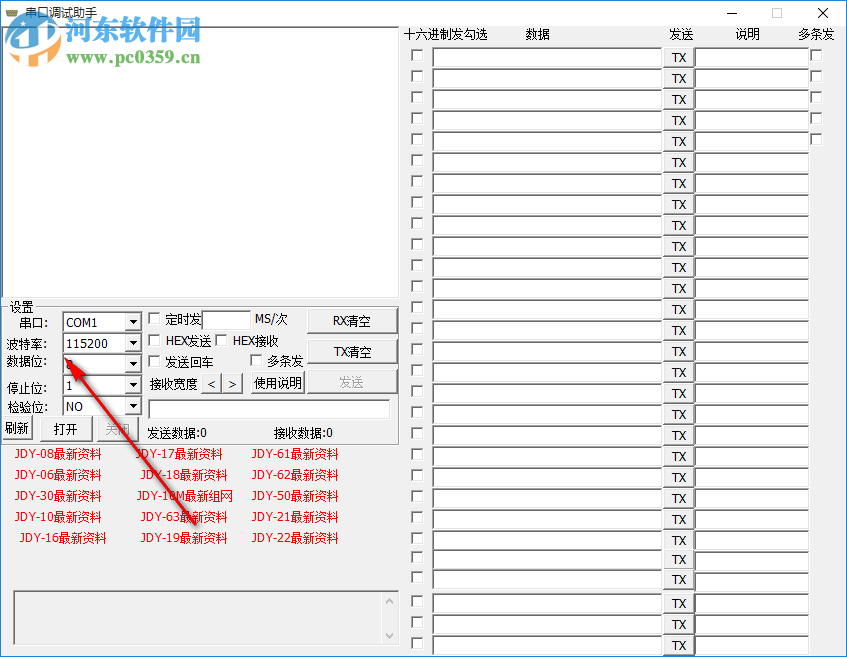Check the 多条发 checkbox in settings
The height and width of the screenshot is (657, 847).
point(256,360)
